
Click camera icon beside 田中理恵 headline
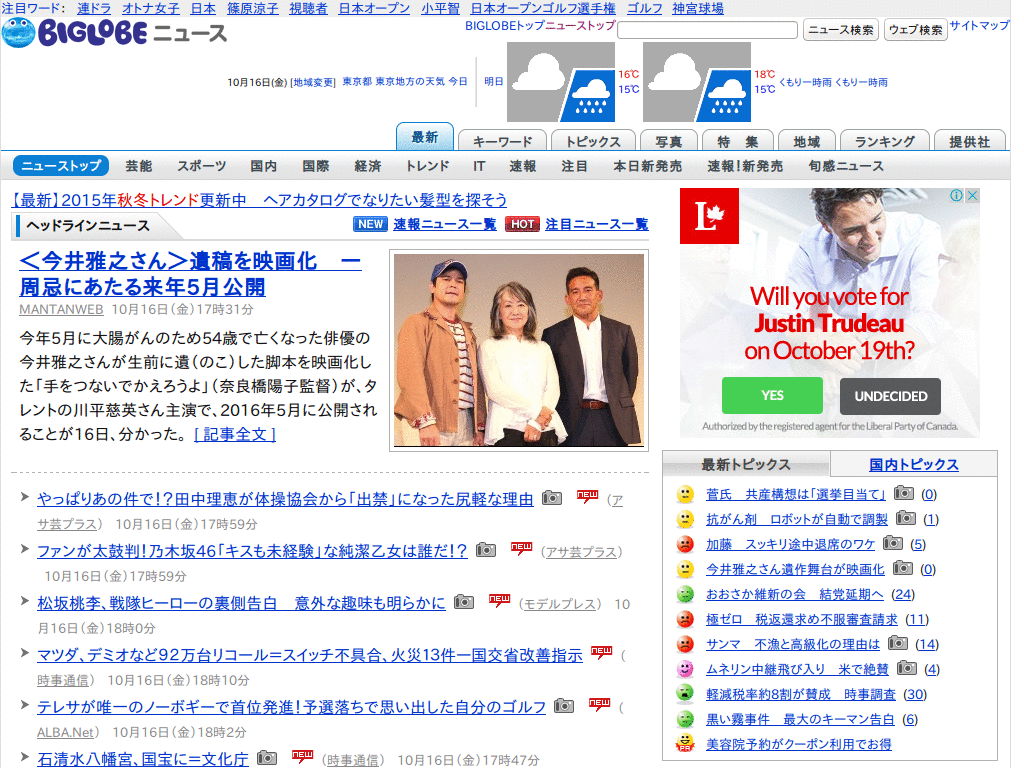[x=552, y=498]
